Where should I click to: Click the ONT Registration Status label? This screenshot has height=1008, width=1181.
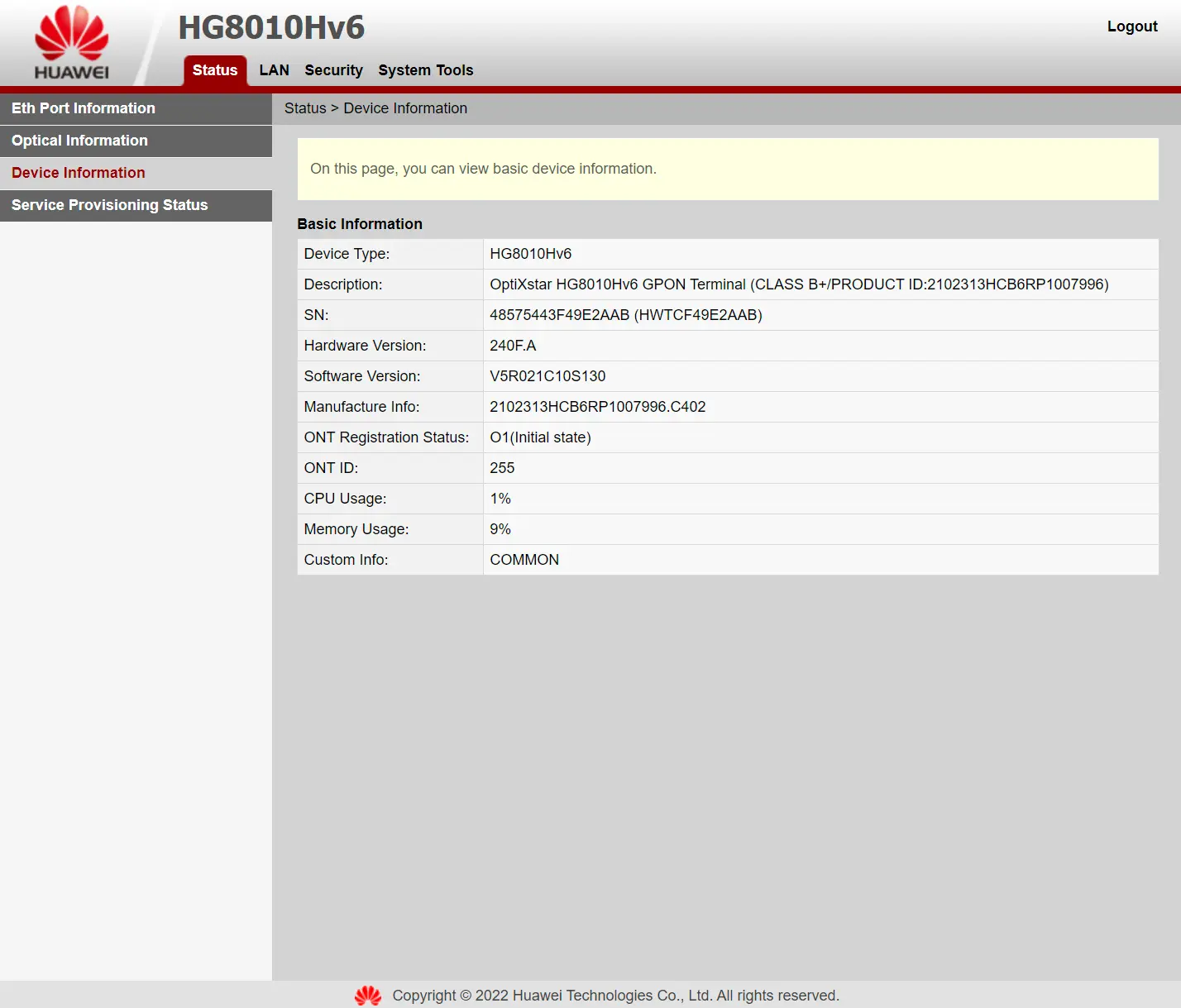click(x=386, y=437)
